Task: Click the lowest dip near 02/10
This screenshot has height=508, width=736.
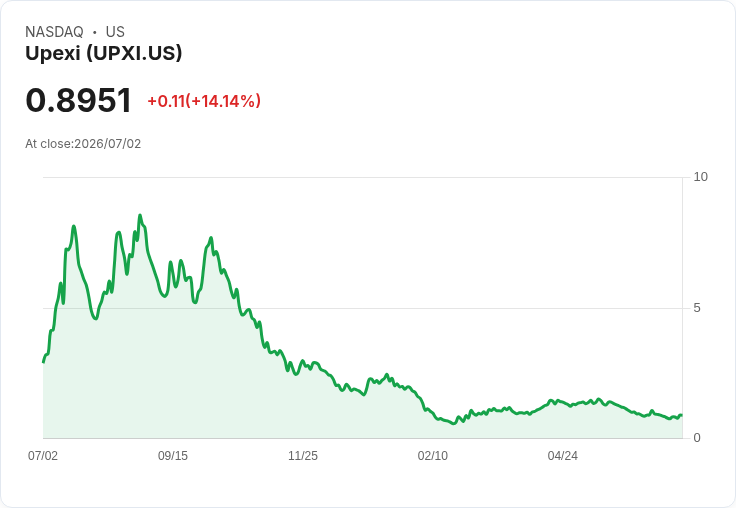Action: point(453,423)
